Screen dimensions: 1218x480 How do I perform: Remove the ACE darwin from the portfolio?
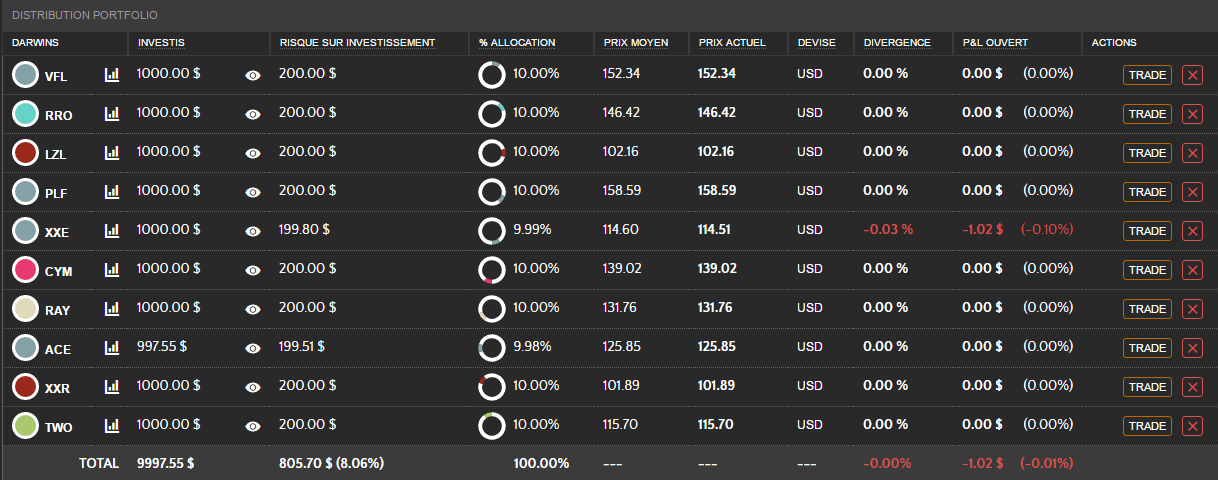pos(1192,348)
